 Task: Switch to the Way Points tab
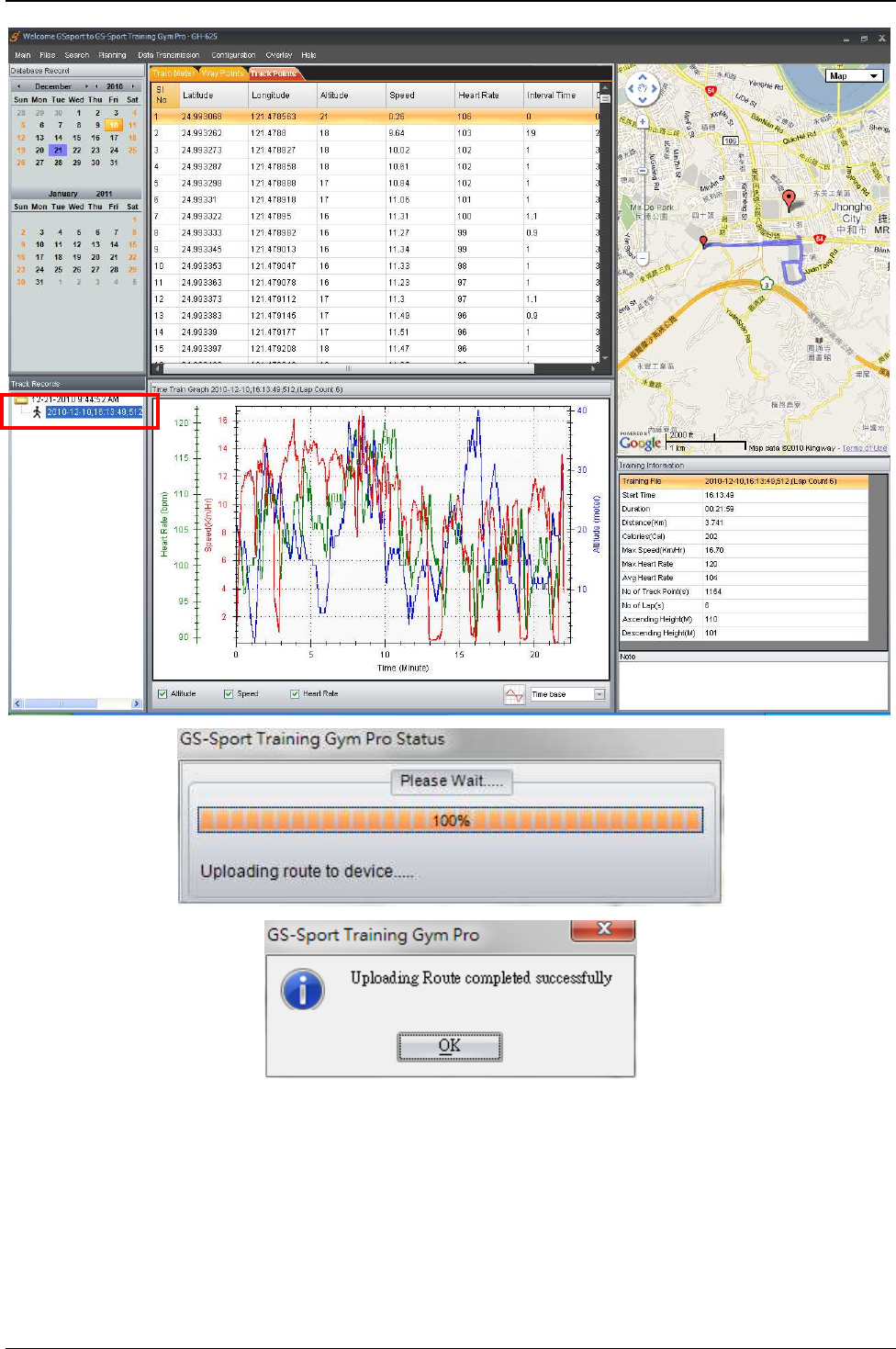(x=222, y=73)
